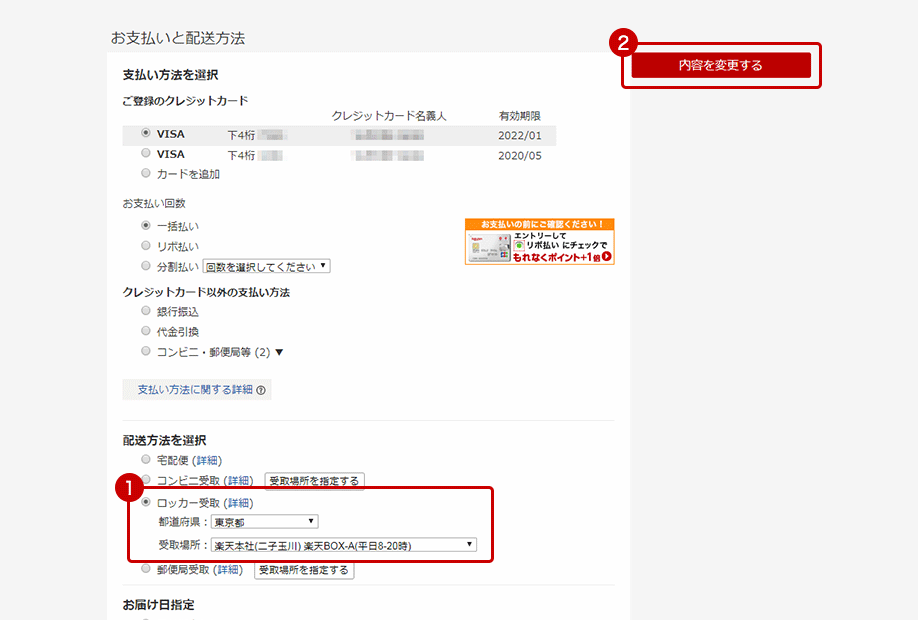The image size is (918, 620).
Task: Click the リボ払い points campaign banner
Action: (539, 241)
